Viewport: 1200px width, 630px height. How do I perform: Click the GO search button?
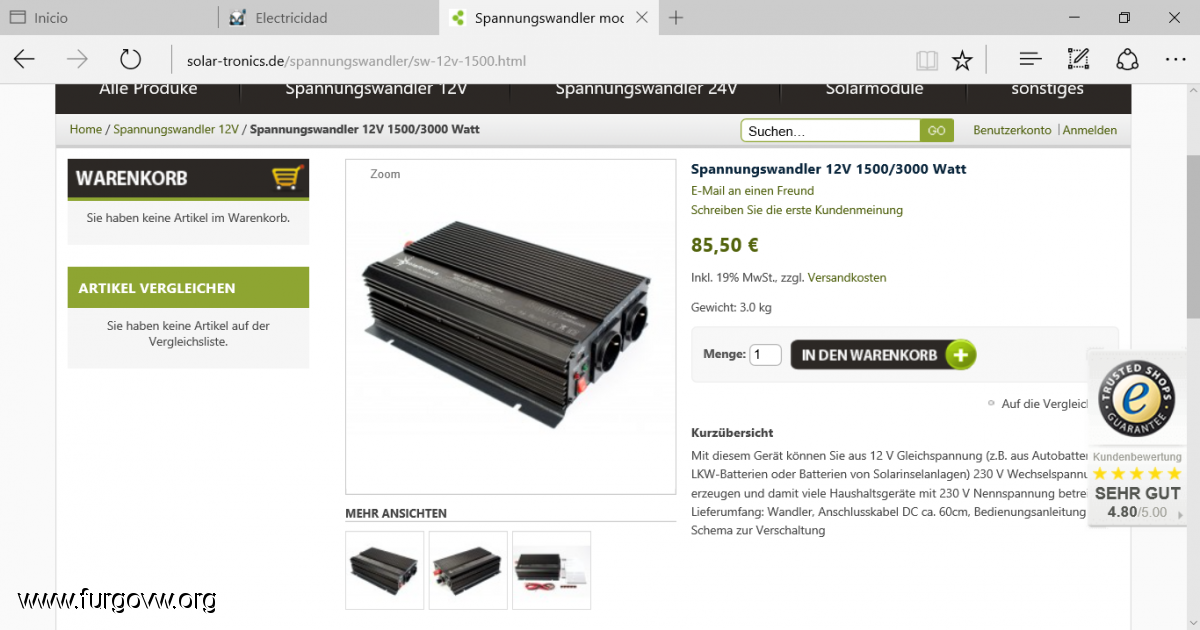[936, 130]
